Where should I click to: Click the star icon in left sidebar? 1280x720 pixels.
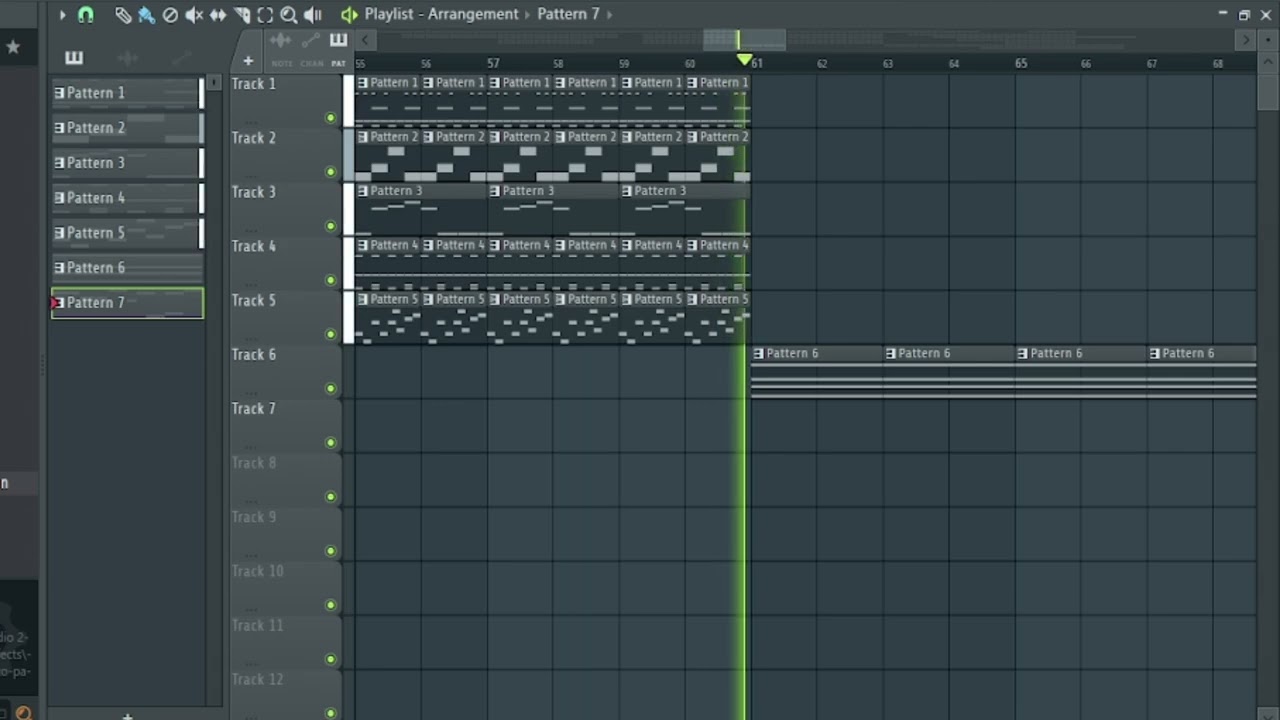[x=13, y=47]
